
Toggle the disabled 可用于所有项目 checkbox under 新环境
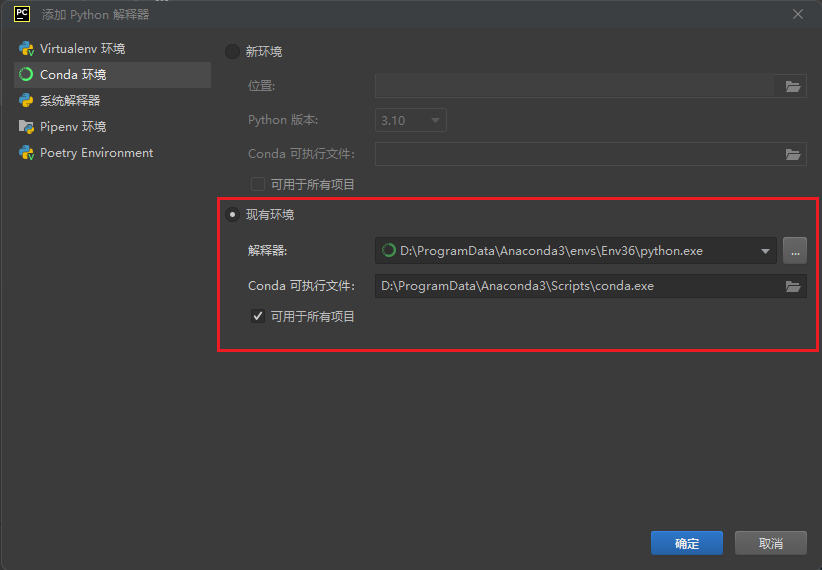(x=257, y=184)
